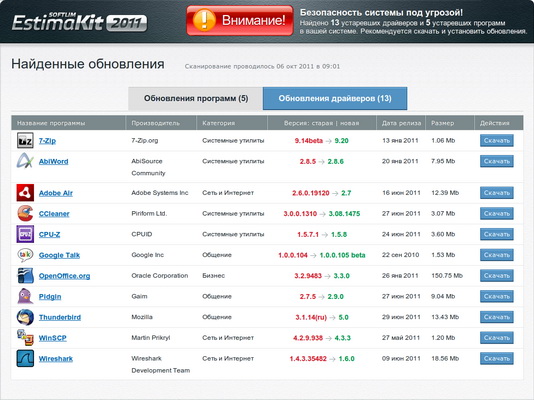The image size is (534, 400).
Task: Click the Thunderbird mail icon
Action: [25, 317]
